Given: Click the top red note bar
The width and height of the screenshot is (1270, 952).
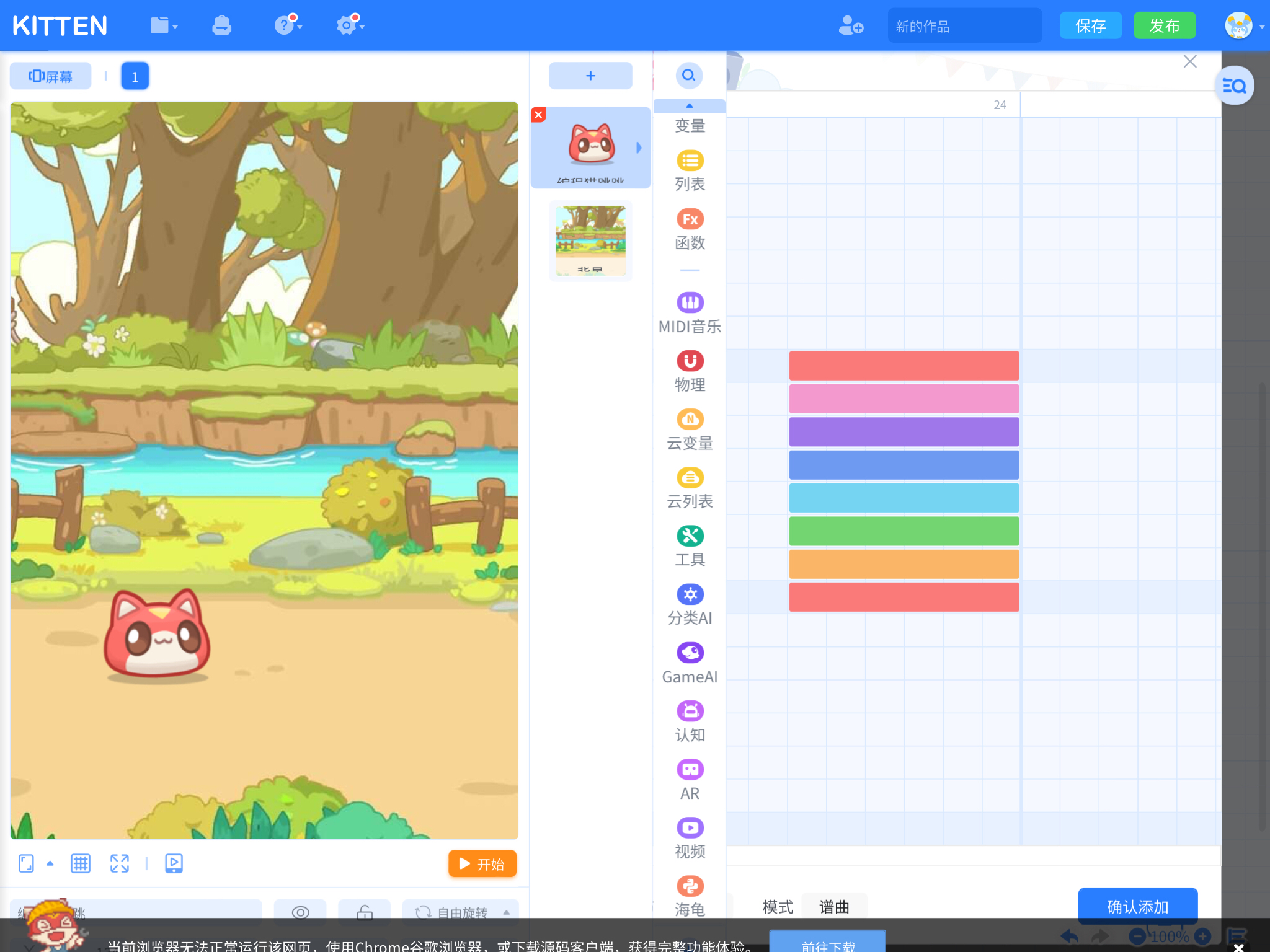Looking at the screenshot, I should (904, 366).
